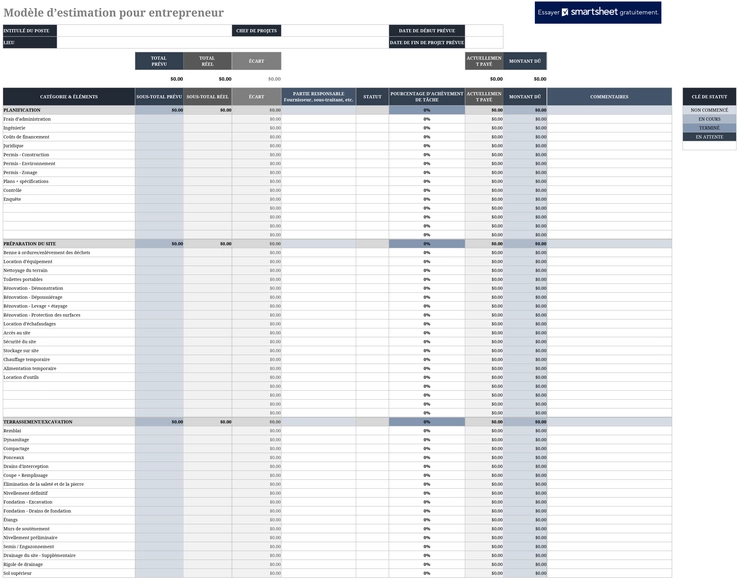
Task: Select the 'Permis - Environnement' row label
Action: point(29,164)
